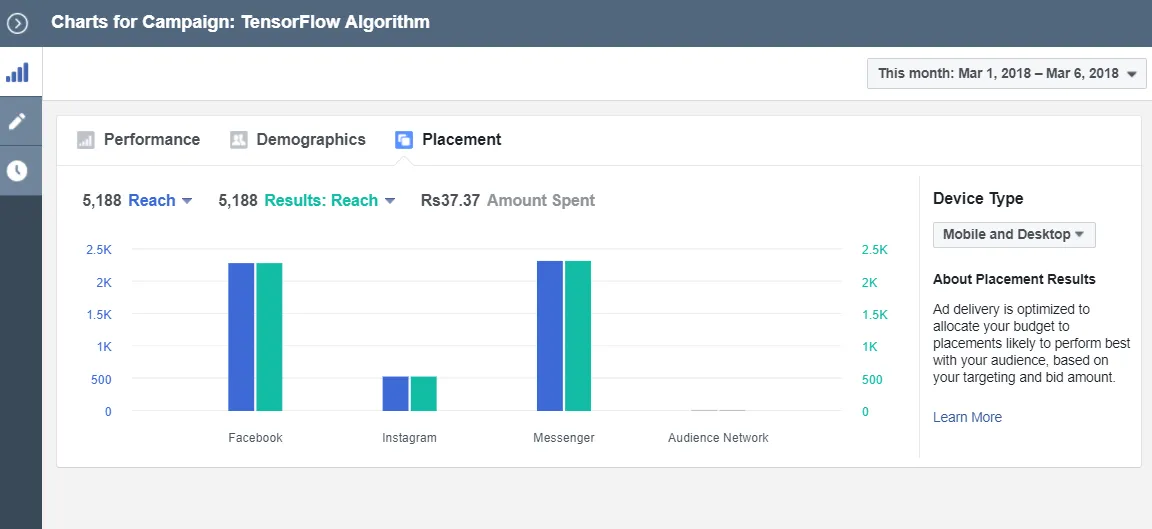This screenshot has width=1152, height=529.
Task: Switch to the Demographics tab
Action: point(311,140)
